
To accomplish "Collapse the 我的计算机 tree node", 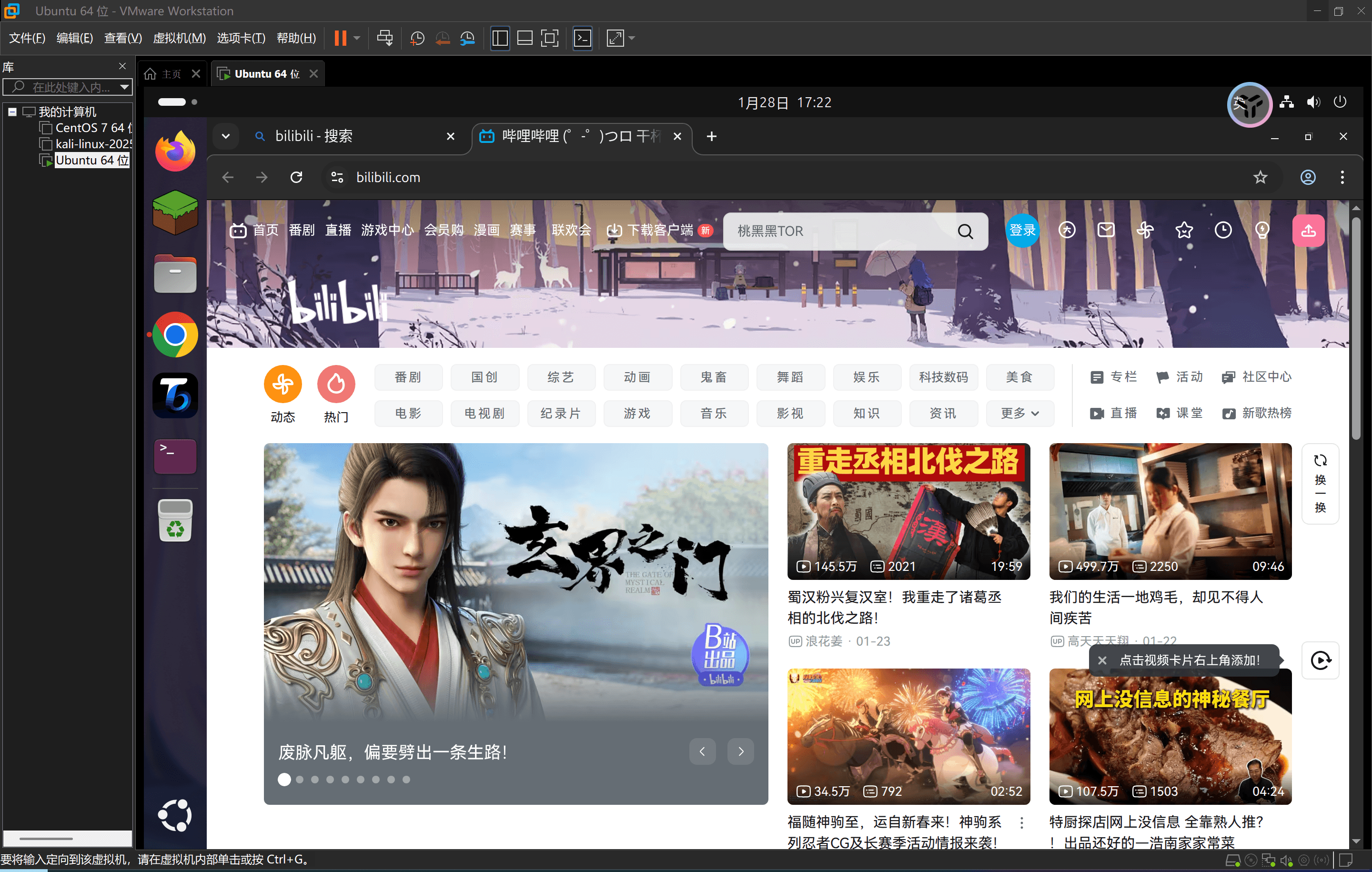I will tap(12, 112).
